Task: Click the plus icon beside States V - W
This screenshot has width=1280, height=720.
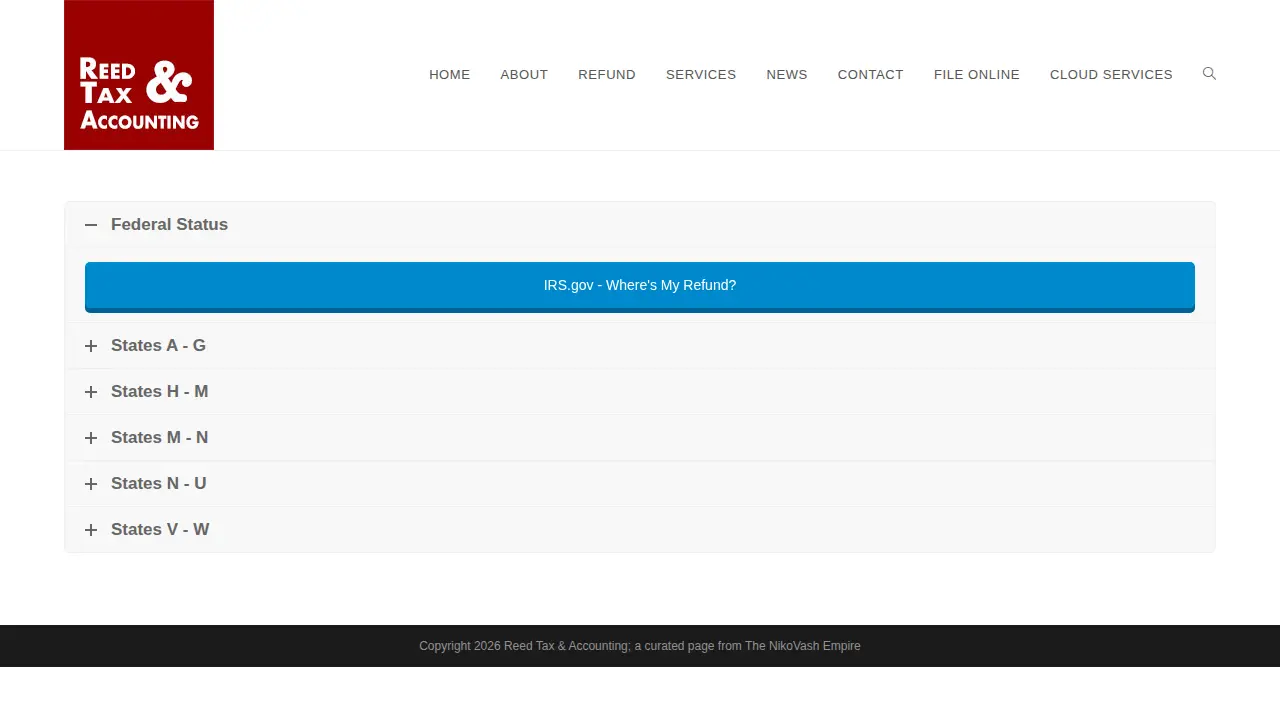Action: click(x=91, y=530)
